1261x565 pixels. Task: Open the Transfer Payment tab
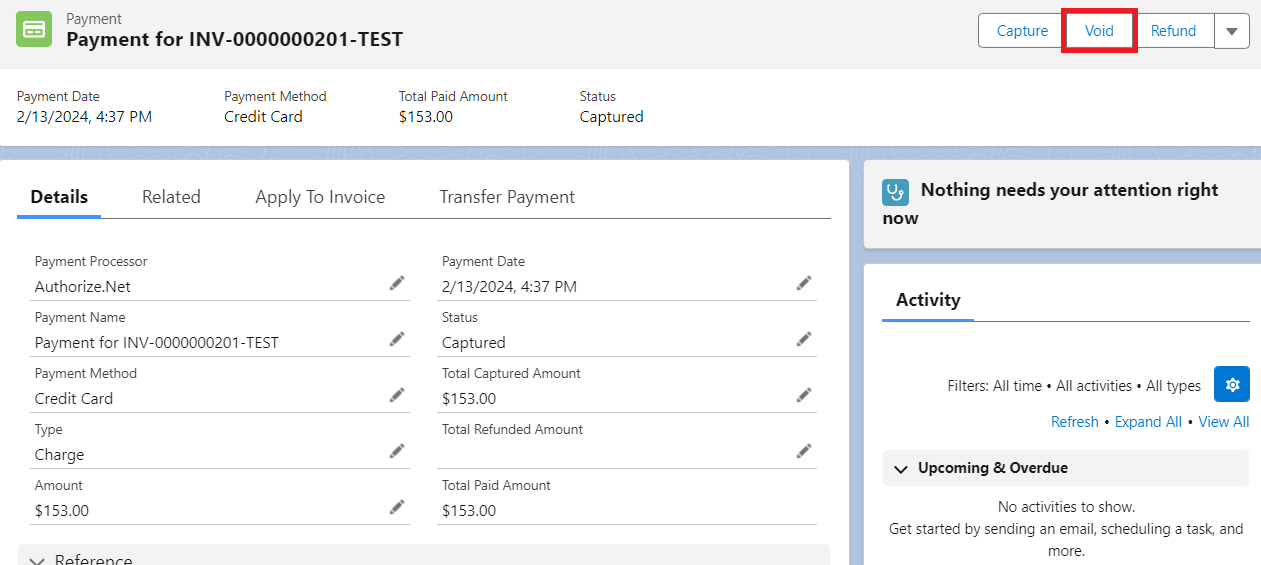point(507,197)
